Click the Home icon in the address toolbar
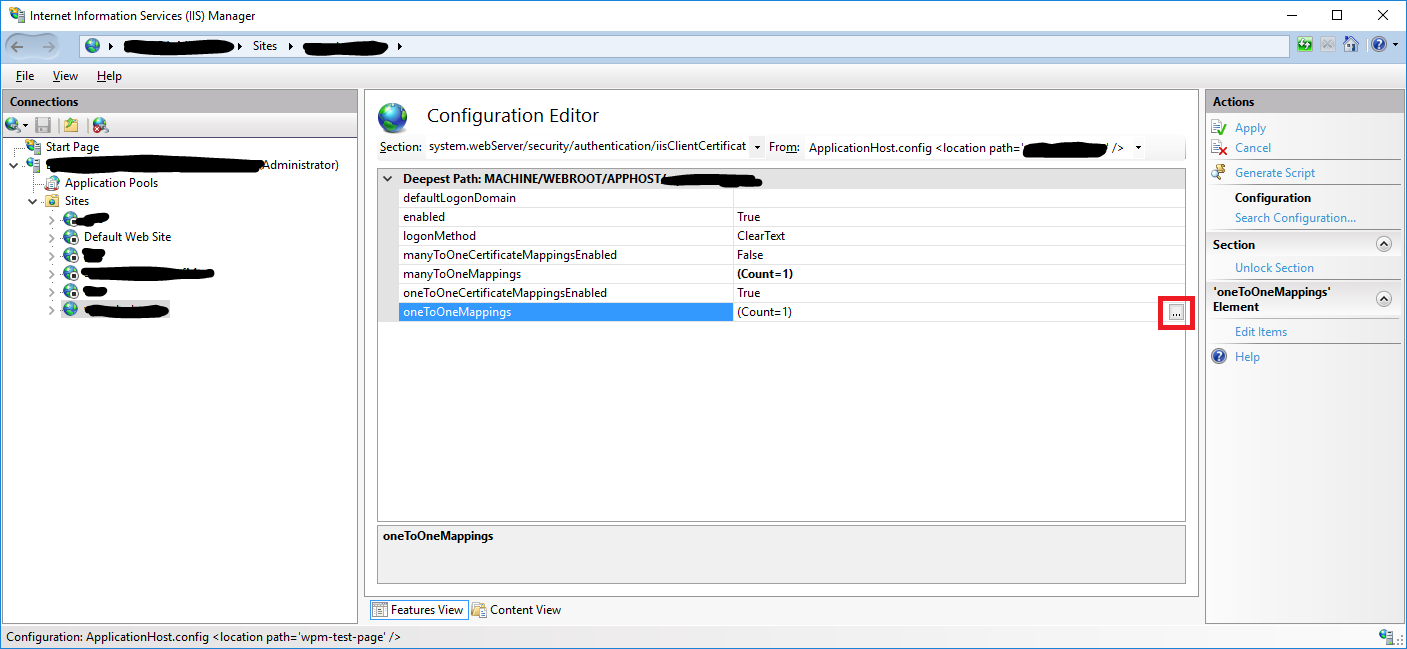 [1351, 45]
